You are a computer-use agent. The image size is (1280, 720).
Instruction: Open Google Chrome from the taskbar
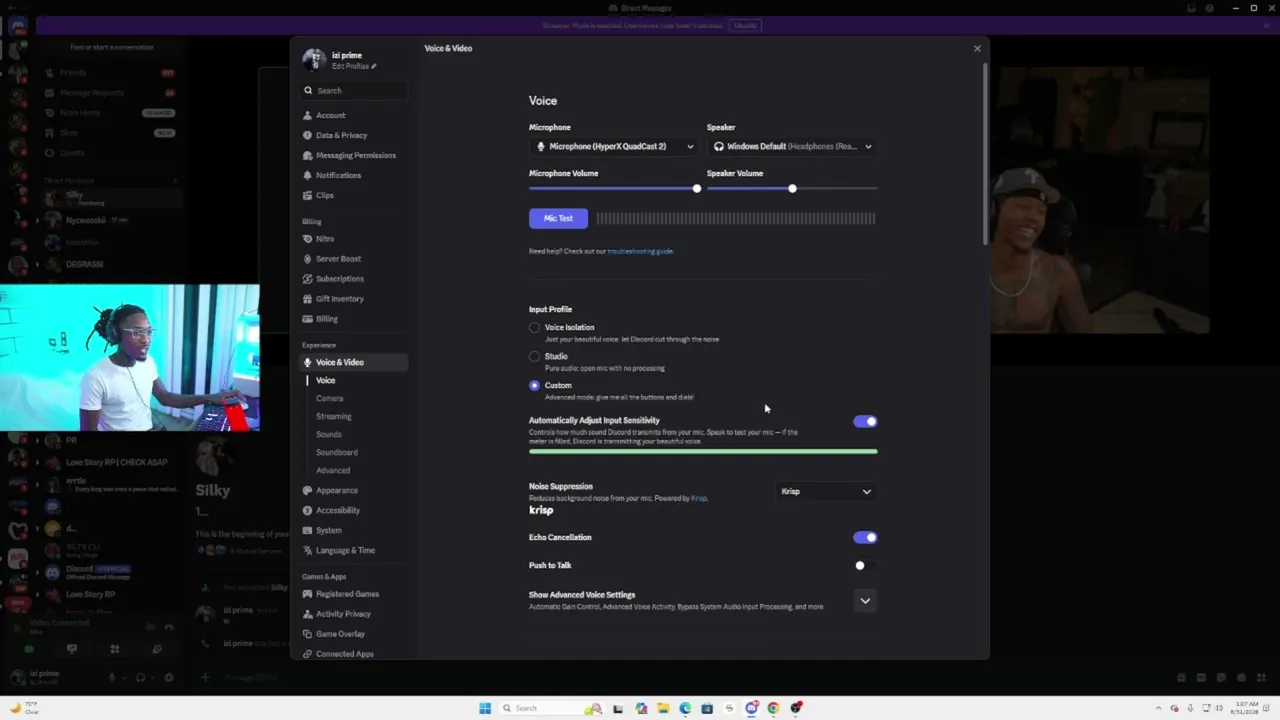[773, 708]
